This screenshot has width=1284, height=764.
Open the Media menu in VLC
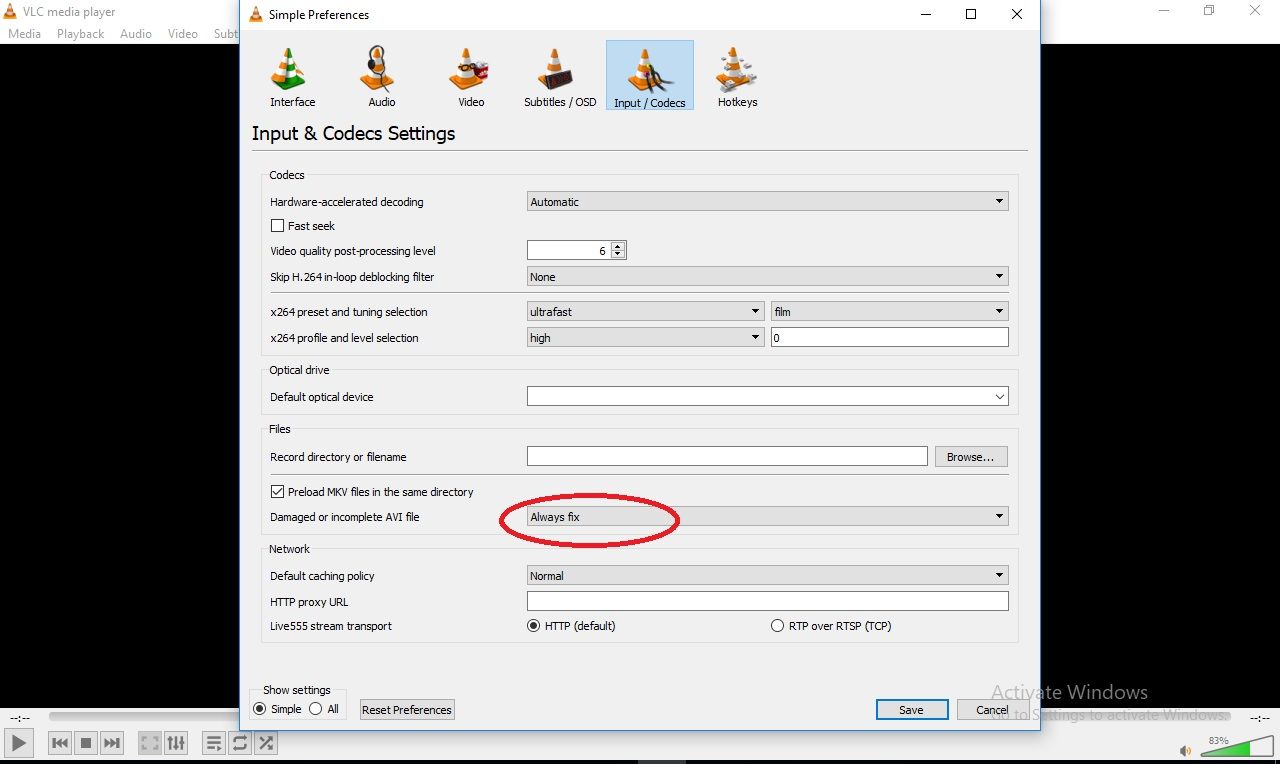tap(24, 33)
